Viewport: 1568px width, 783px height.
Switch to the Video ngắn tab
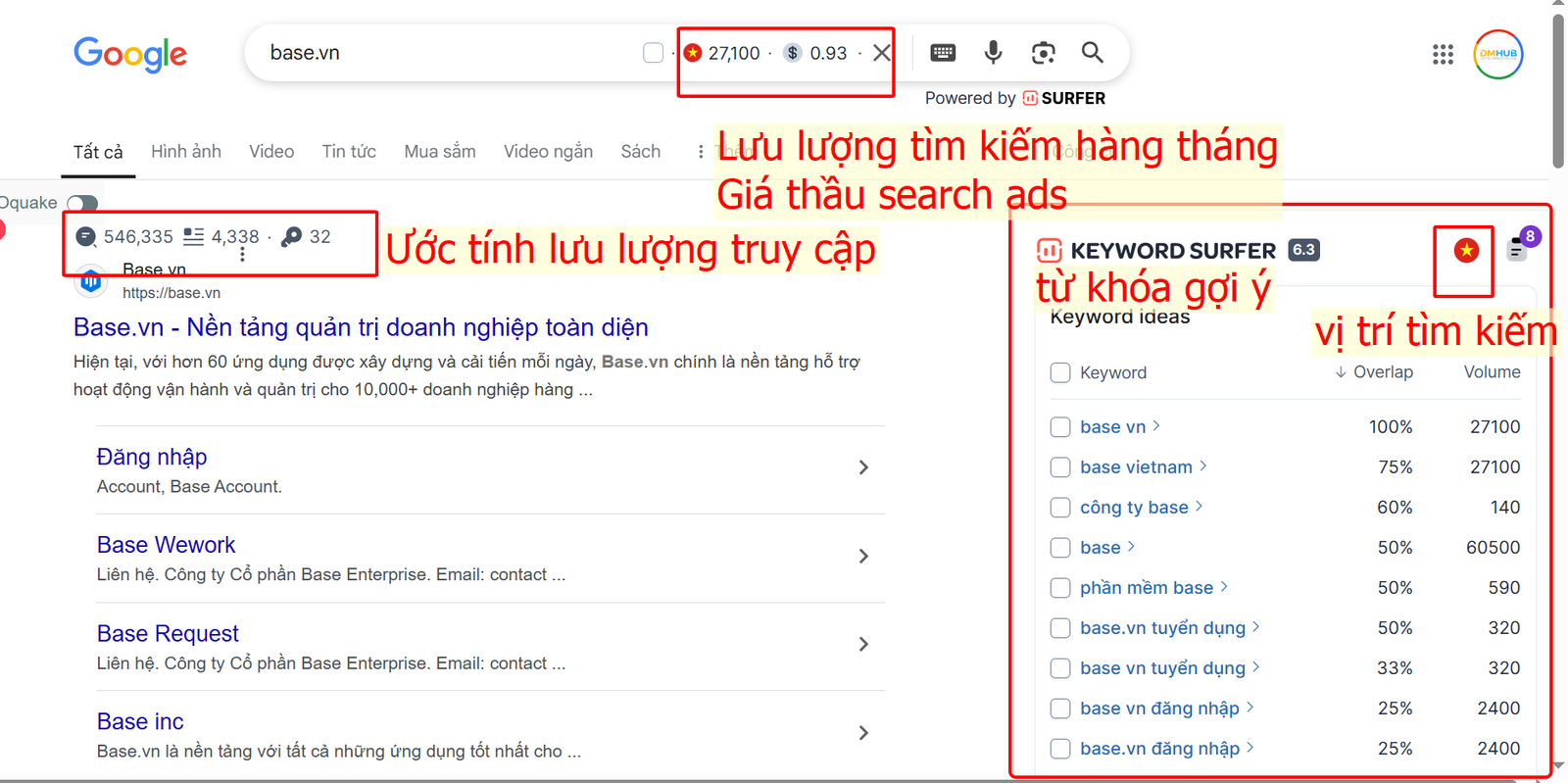coord(548,152)
